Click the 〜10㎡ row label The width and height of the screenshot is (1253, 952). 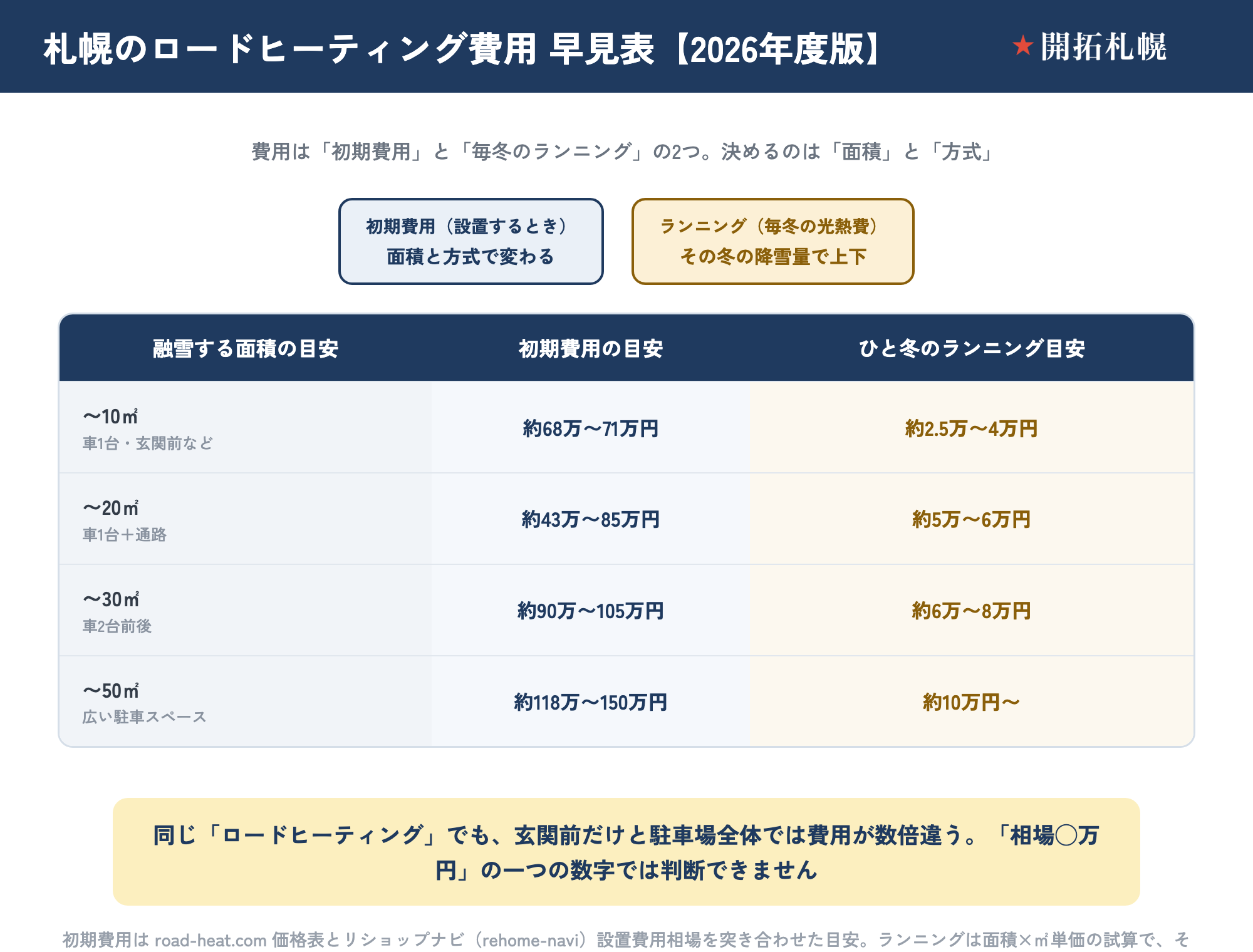pos(110,416)
